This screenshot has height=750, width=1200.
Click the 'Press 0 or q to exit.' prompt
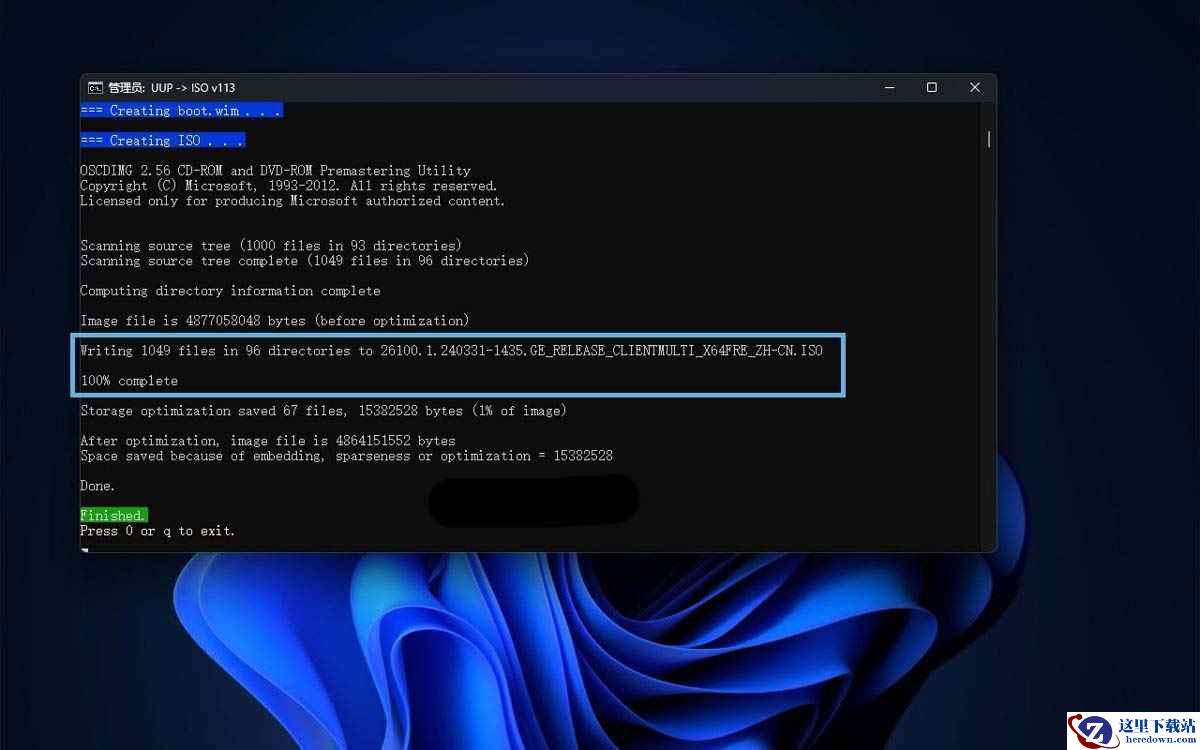pos(157,531)
